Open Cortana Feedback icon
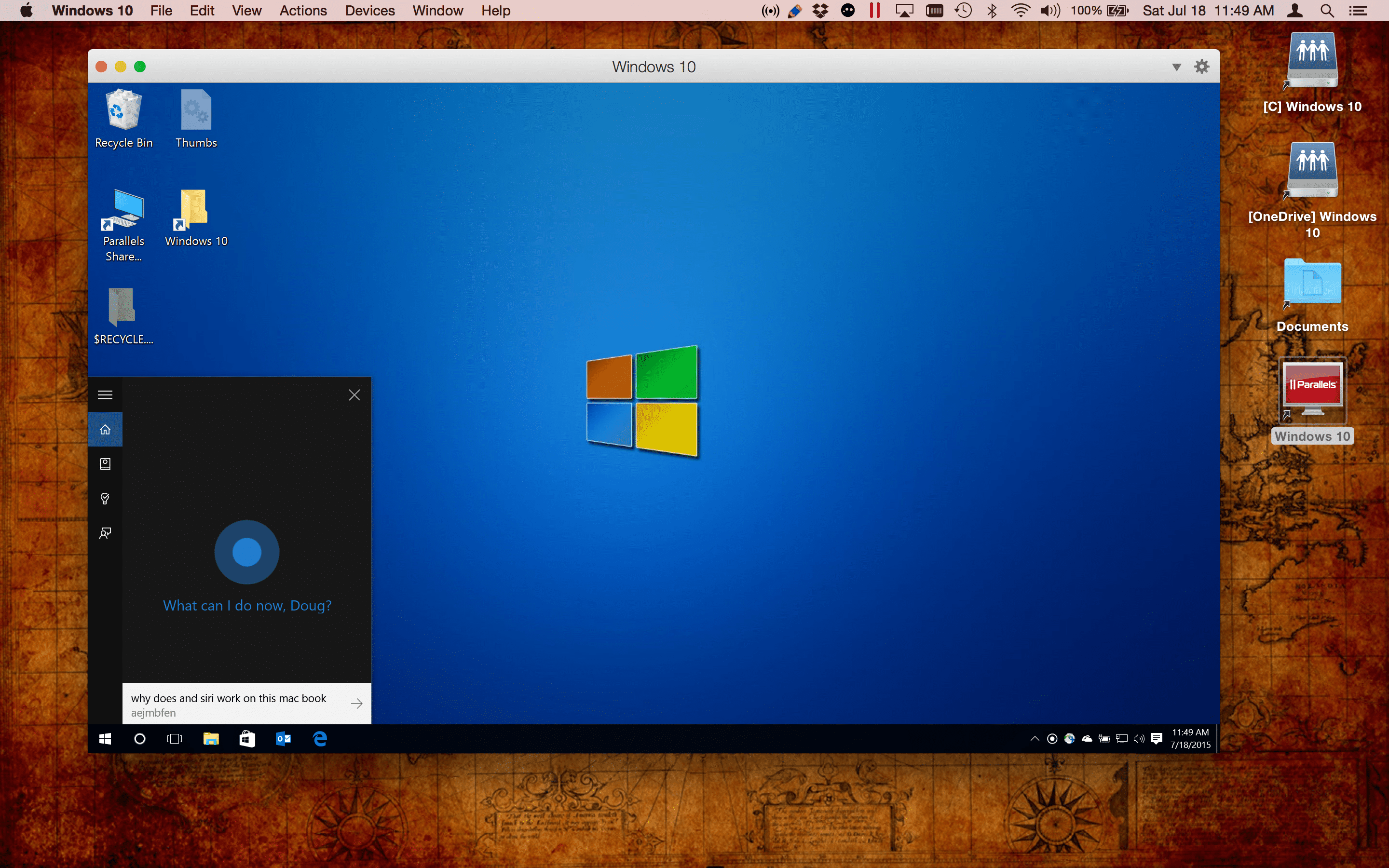 [x=105, y=533]
